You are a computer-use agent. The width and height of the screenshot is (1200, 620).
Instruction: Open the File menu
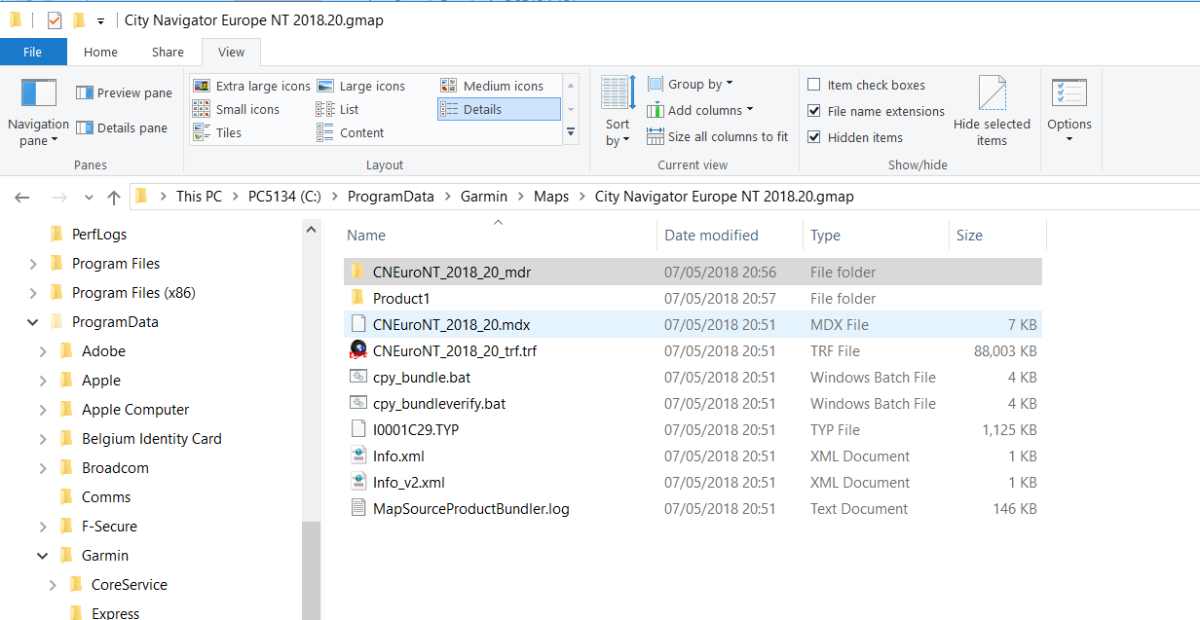tap(33, 52)
